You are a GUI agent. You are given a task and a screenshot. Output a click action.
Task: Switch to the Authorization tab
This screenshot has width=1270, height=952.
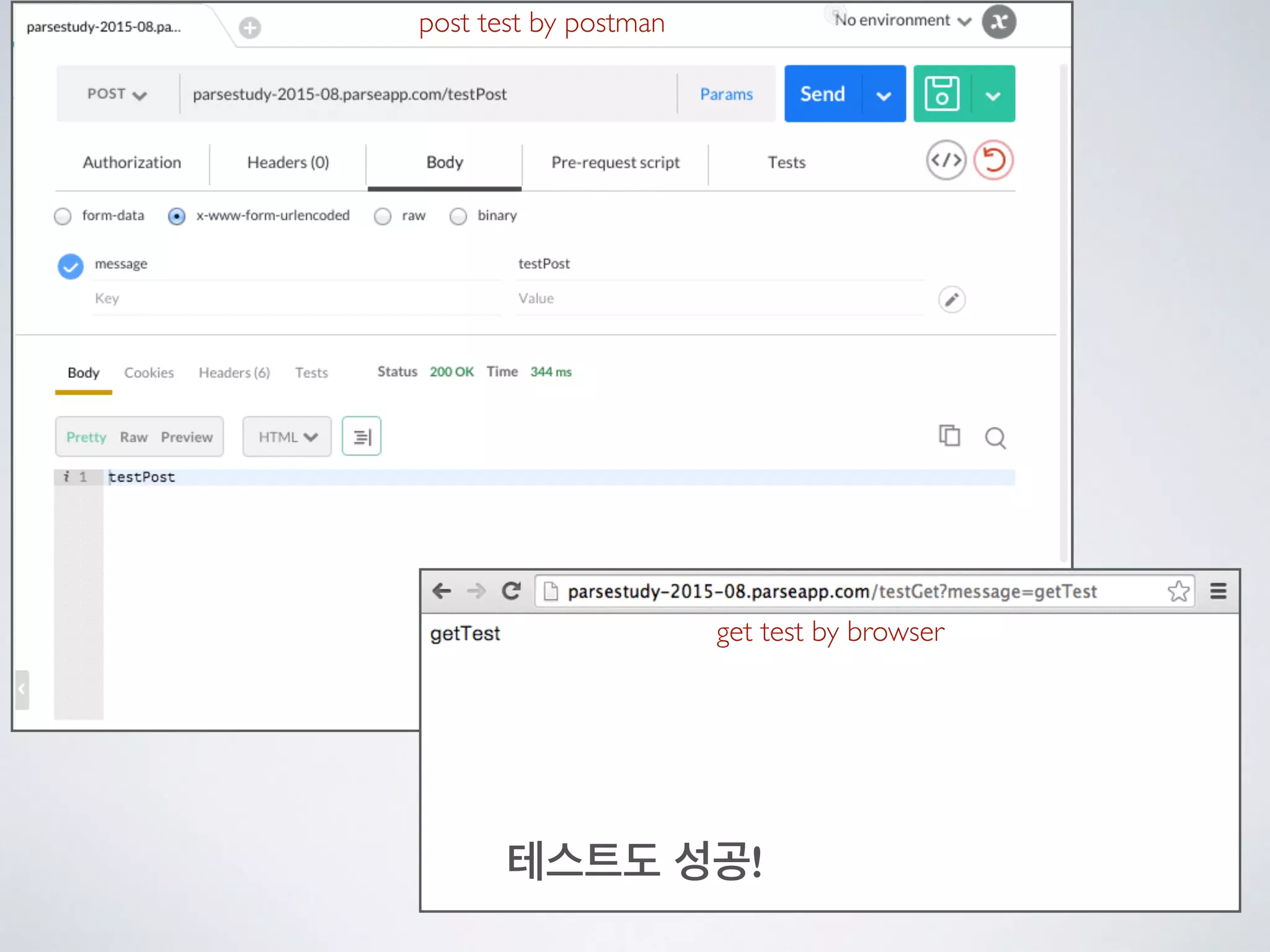point(132,162)
